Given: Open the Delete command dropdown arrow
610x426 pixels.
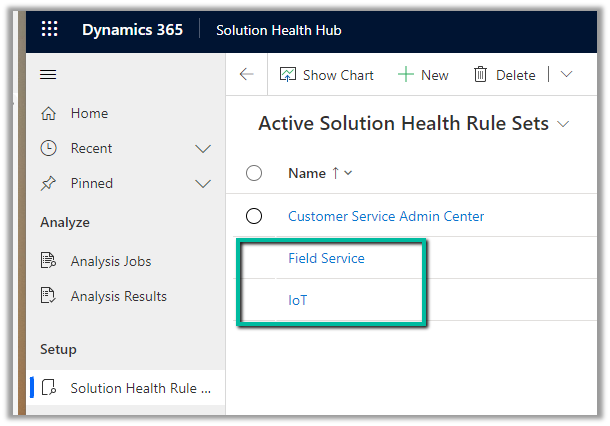Looking at the screenshot, I should (566, 75).
